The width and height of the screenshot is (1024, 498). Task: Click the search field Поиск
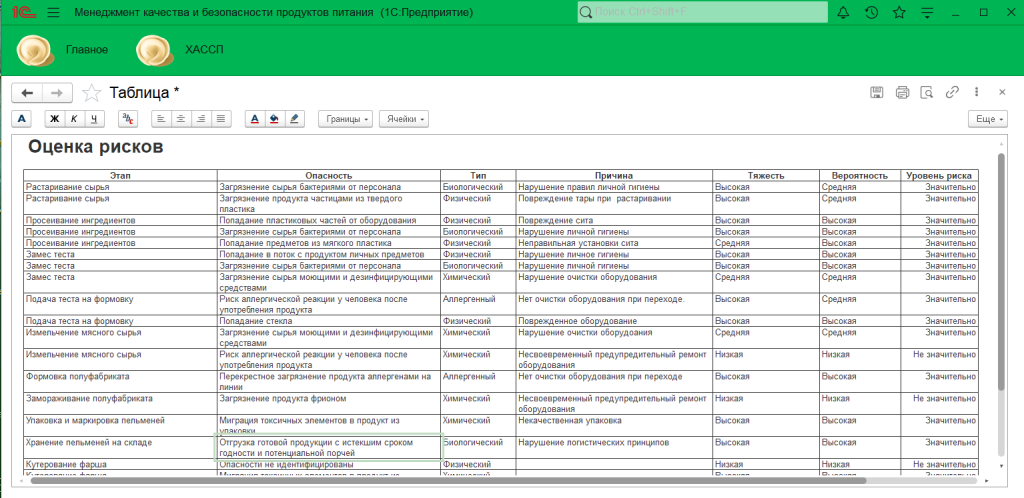pos(703,13)
